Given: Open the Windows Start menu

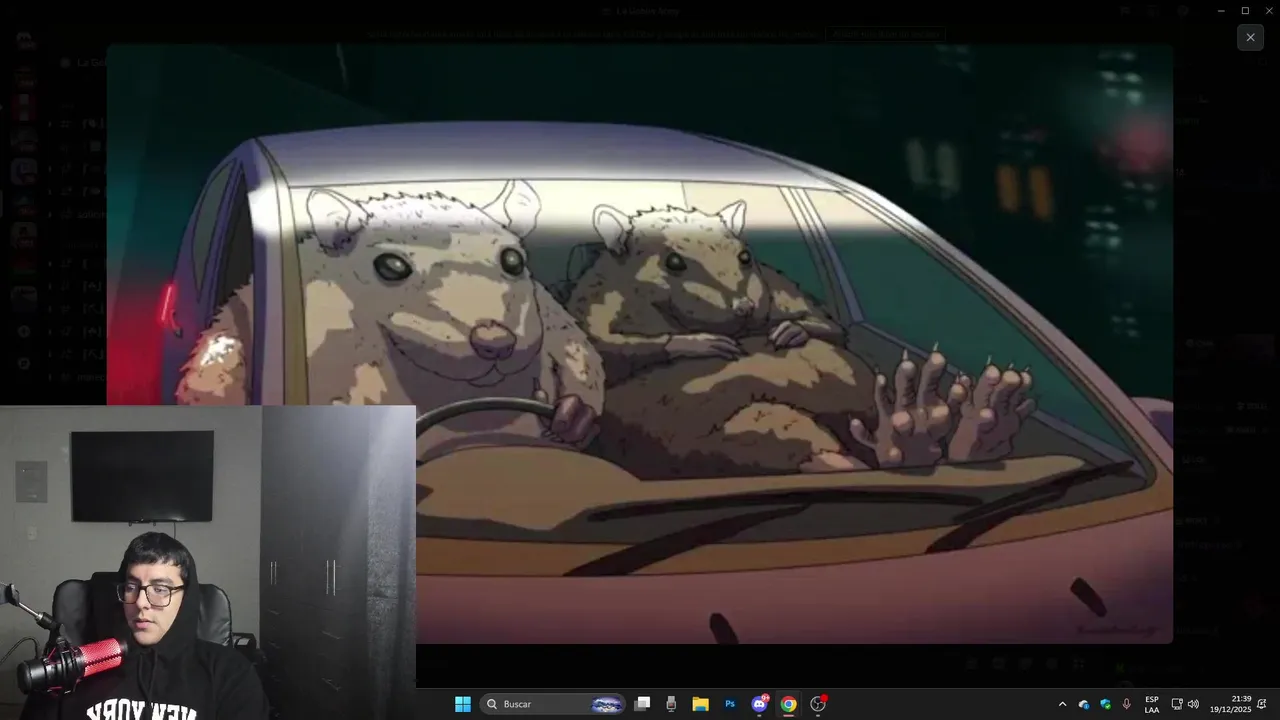Looking at the screenshot, I should (x=463, y=704).
